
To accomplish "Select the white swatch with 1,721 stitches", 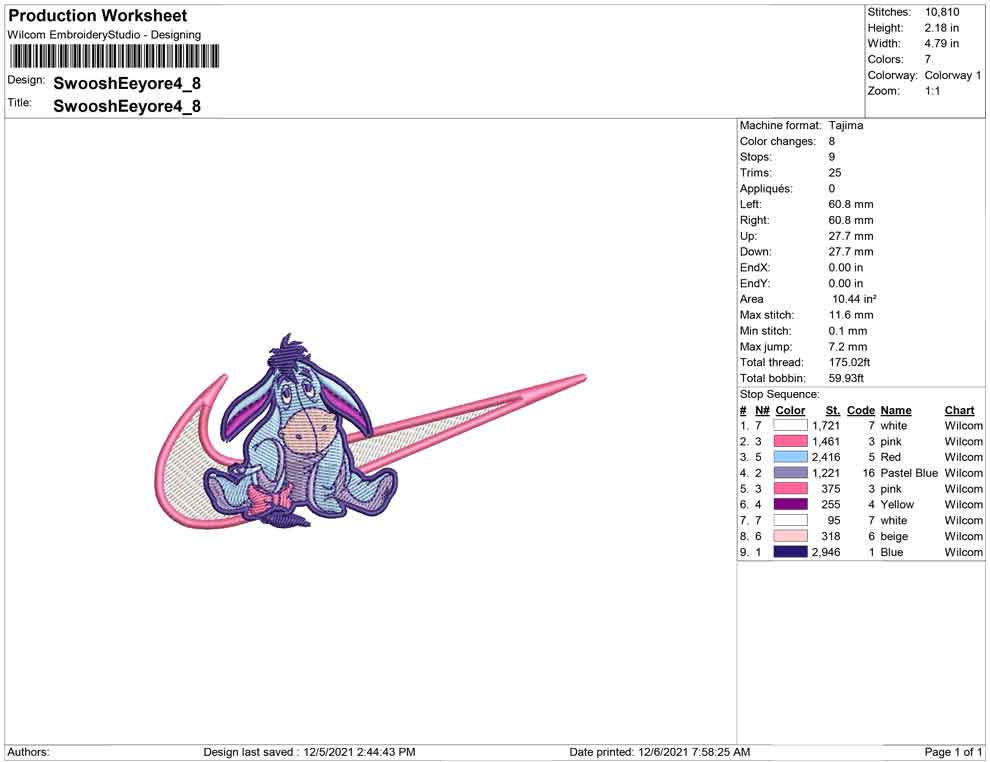I will [790, 426].
